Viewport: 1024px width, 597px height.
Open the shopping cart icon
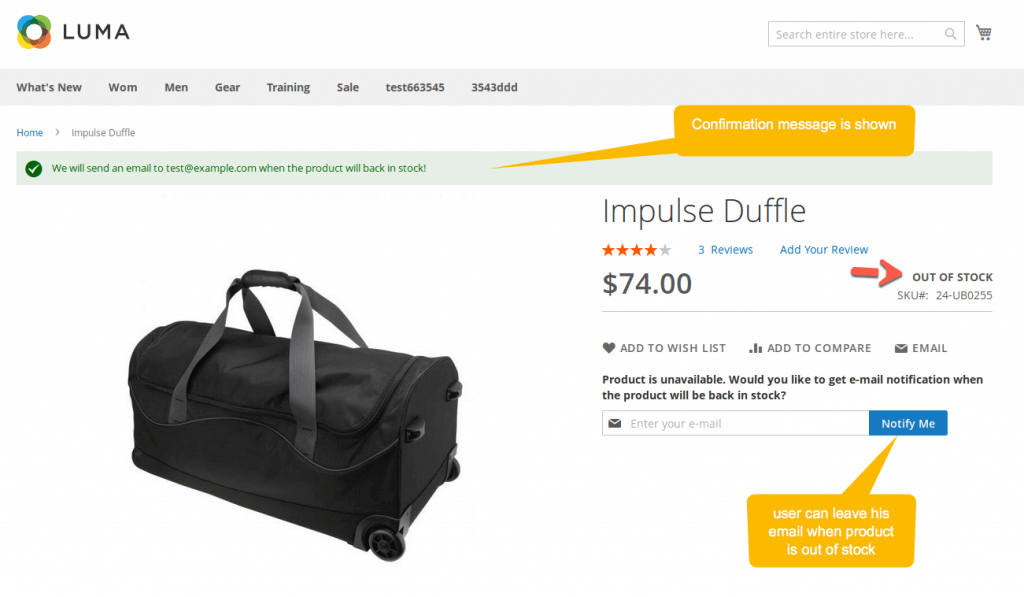pos(984,33)
